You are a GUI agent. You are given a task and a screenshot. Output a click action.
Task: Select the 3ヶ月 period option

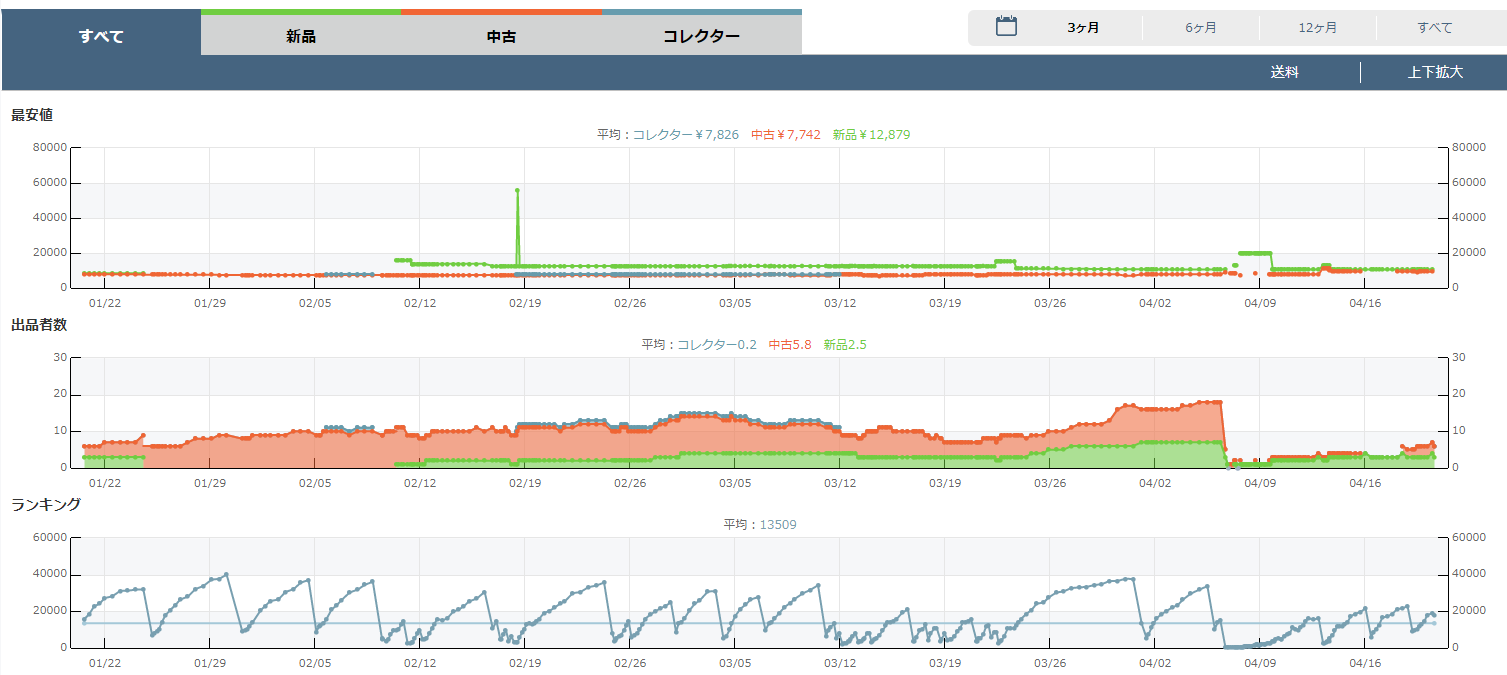pyautogui.click(x=1083, y=28)
